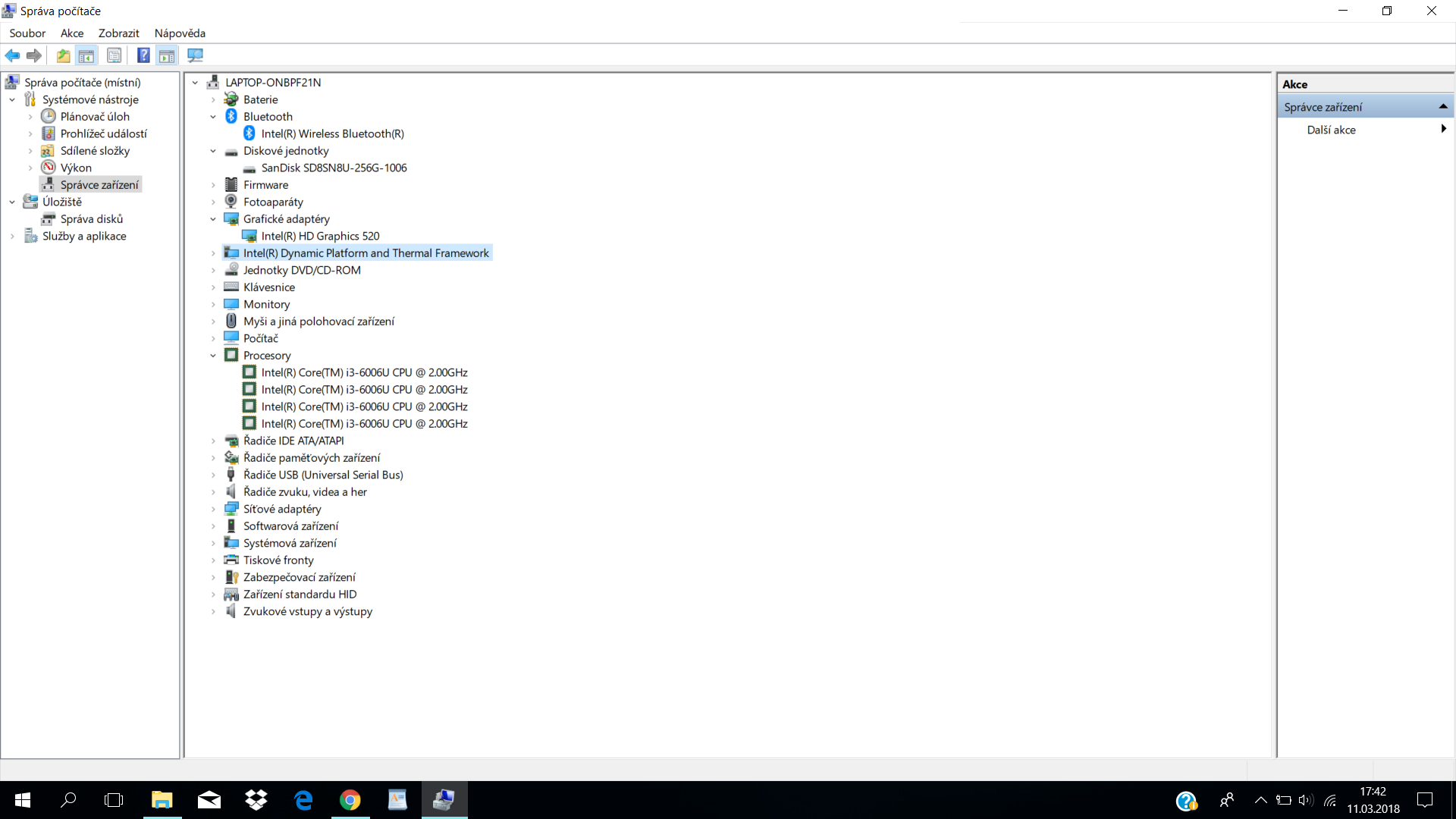Collapse the Procesory tree node

click(213, 356)
